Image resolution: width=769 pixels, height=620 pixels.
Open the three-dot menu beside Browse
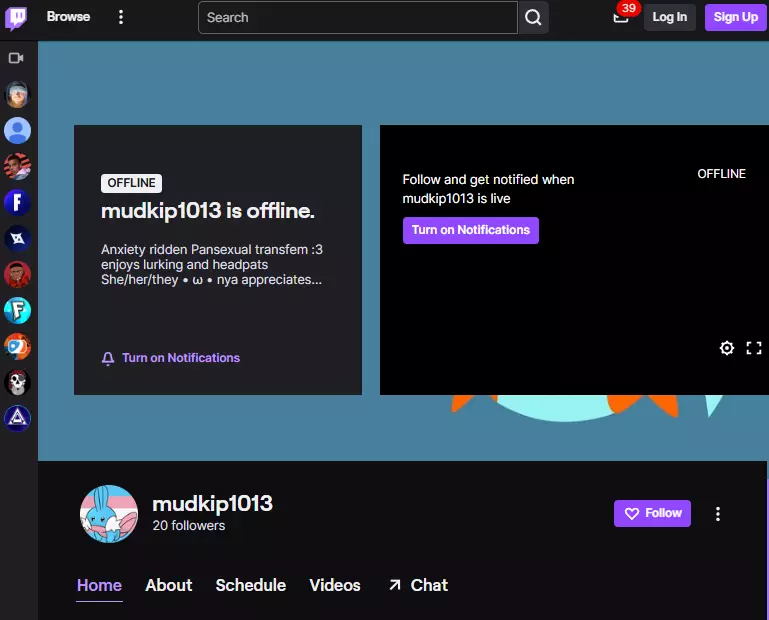tap(121, 17)
